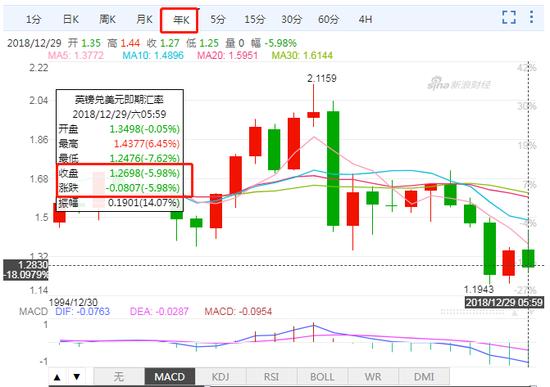Click the up arrow indicator button
Image resolution: width=550 pixels, height=387 pixels.
click(58, 378)
